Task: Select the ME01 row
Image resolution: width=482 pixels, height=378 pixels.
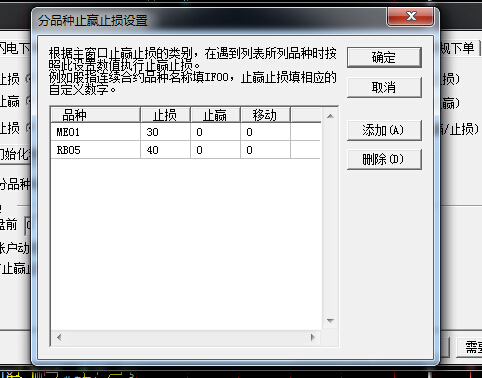Action: pos(186,132)
